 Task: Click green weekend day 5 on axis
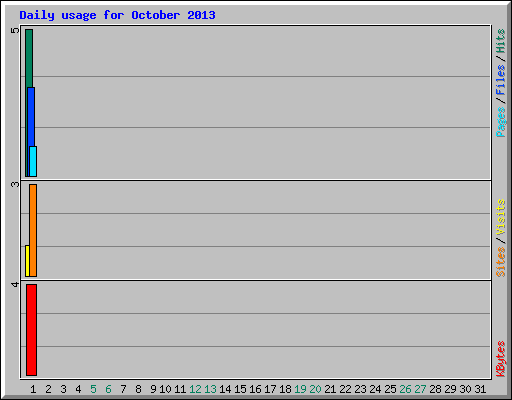(x=93, y=389)
